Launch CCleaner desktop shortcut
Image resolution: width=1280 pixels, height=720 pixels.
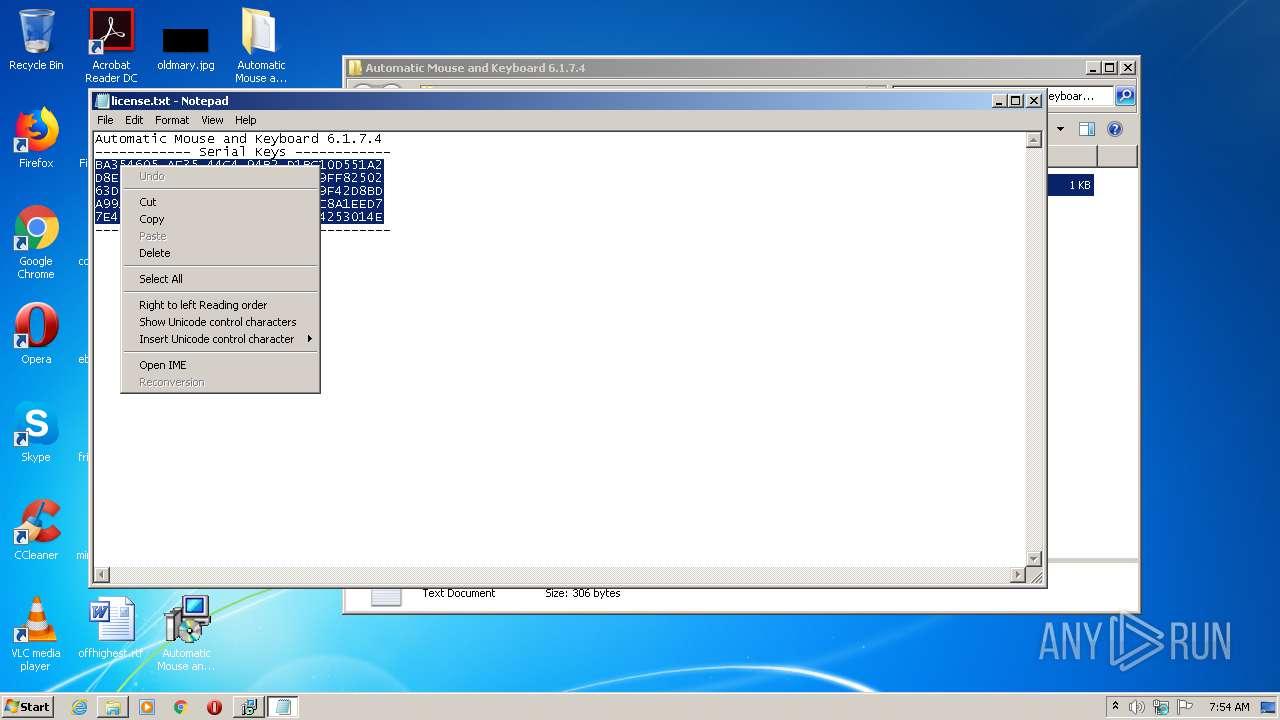(36, 530)
